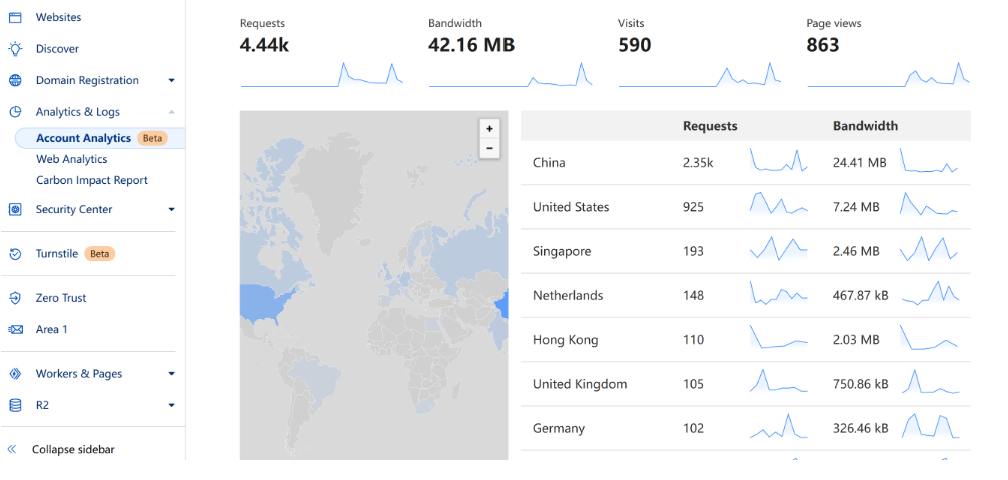
Task: Expand the Domain Registration dropdown arrow
Action: pos(171,80)
